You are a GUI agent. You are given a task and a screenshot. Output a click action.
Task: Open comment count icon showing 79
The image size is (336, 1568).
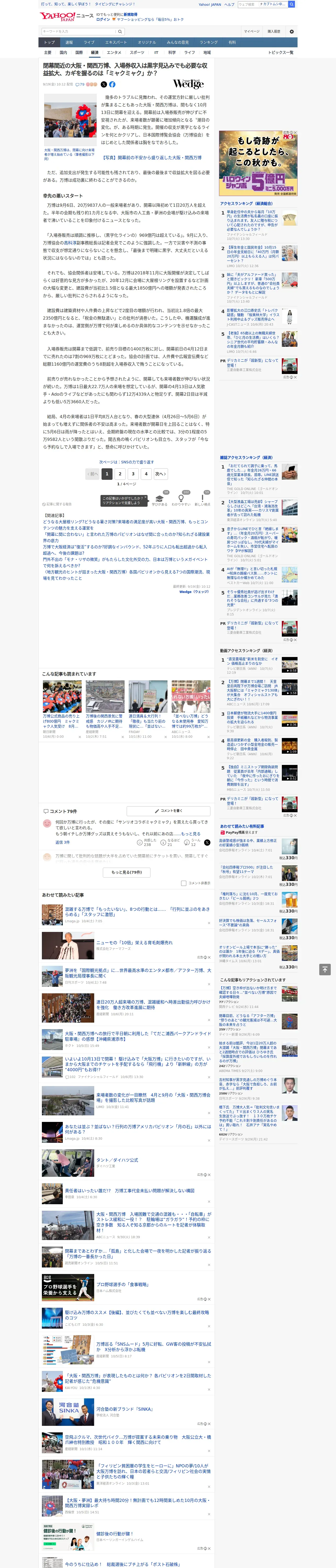pos(80,85)
